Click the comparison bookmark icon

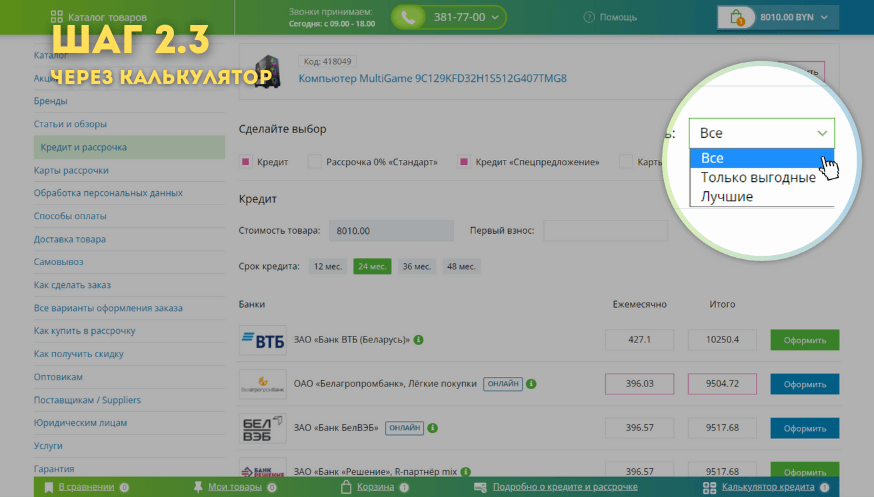click(x=48, y=488)
